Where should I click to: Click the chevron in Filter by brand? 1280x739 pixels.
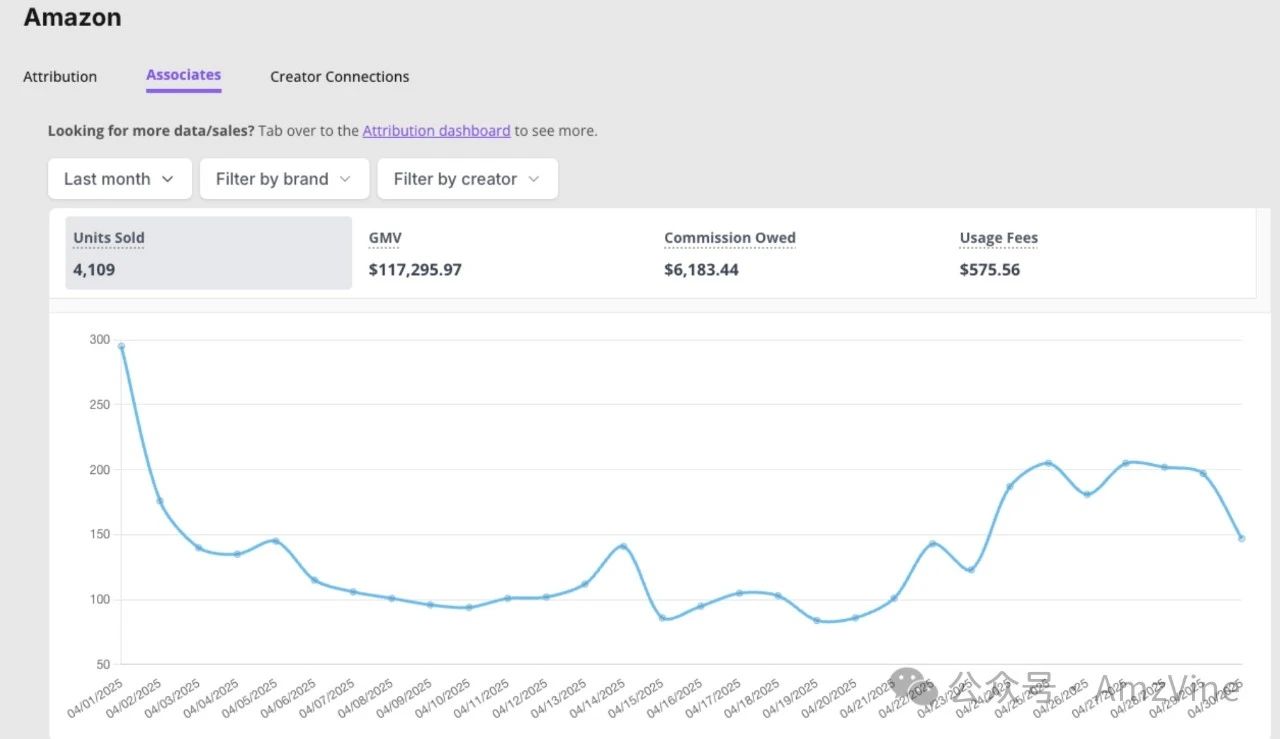pos(345,179)
